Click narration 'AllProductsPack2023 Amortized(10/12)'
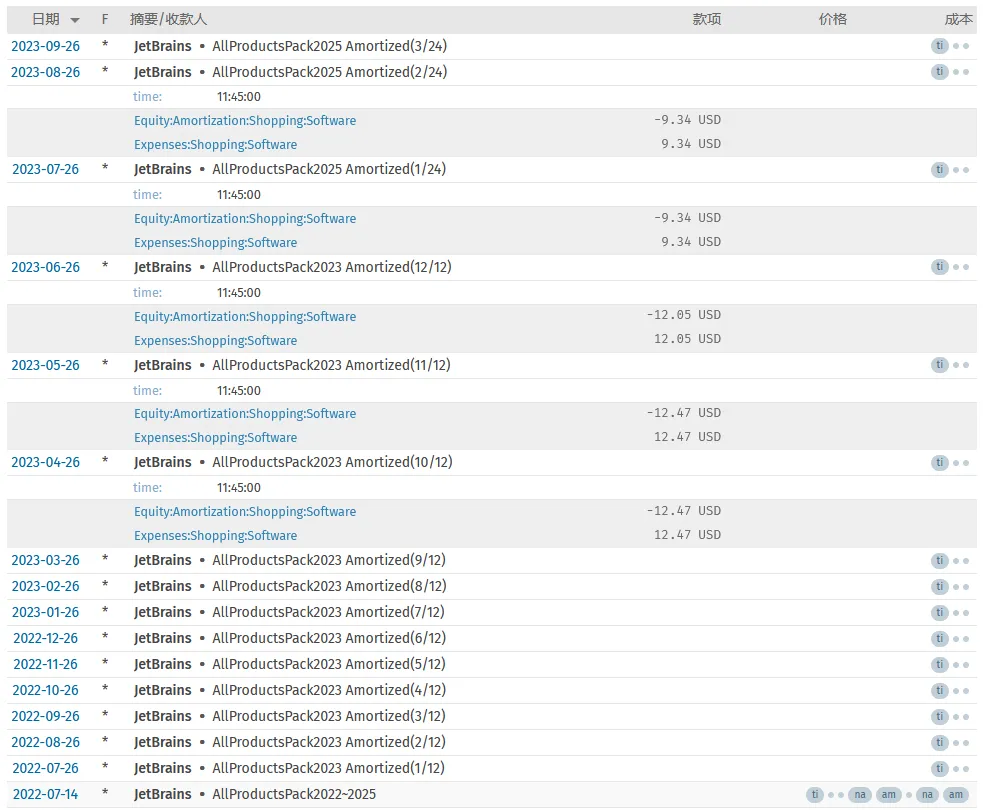Viewport: 983px width, 810px height. 332,462
